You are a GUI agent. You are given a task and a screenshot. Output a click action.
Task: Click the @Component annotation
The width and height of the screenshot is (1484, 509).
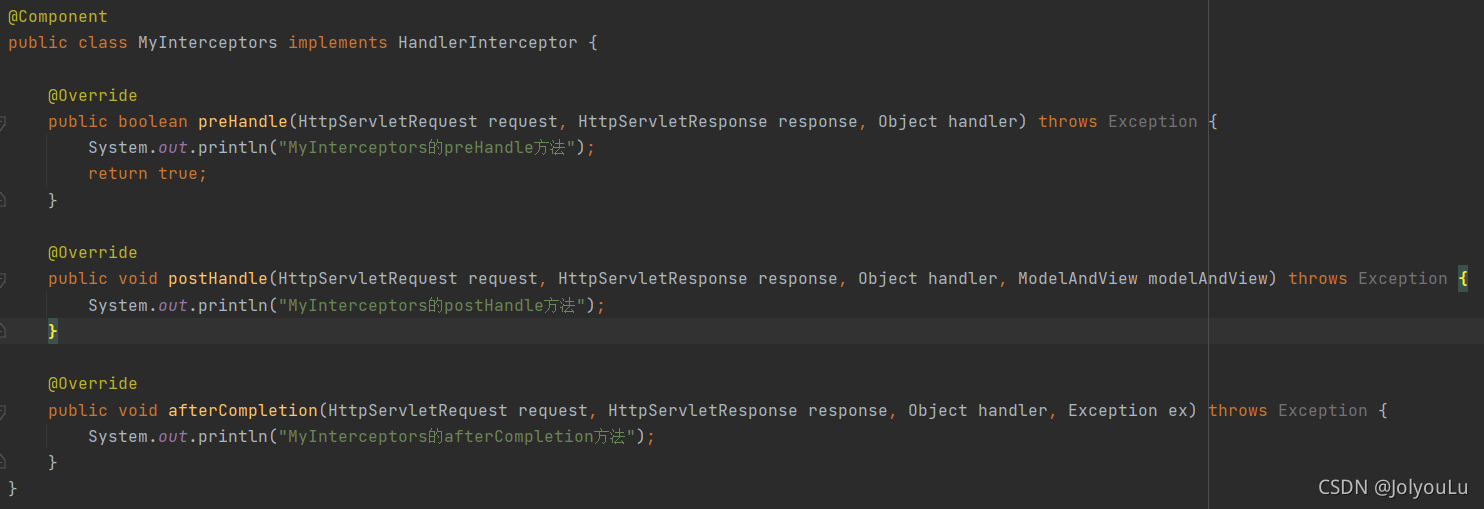click(58, 17)
